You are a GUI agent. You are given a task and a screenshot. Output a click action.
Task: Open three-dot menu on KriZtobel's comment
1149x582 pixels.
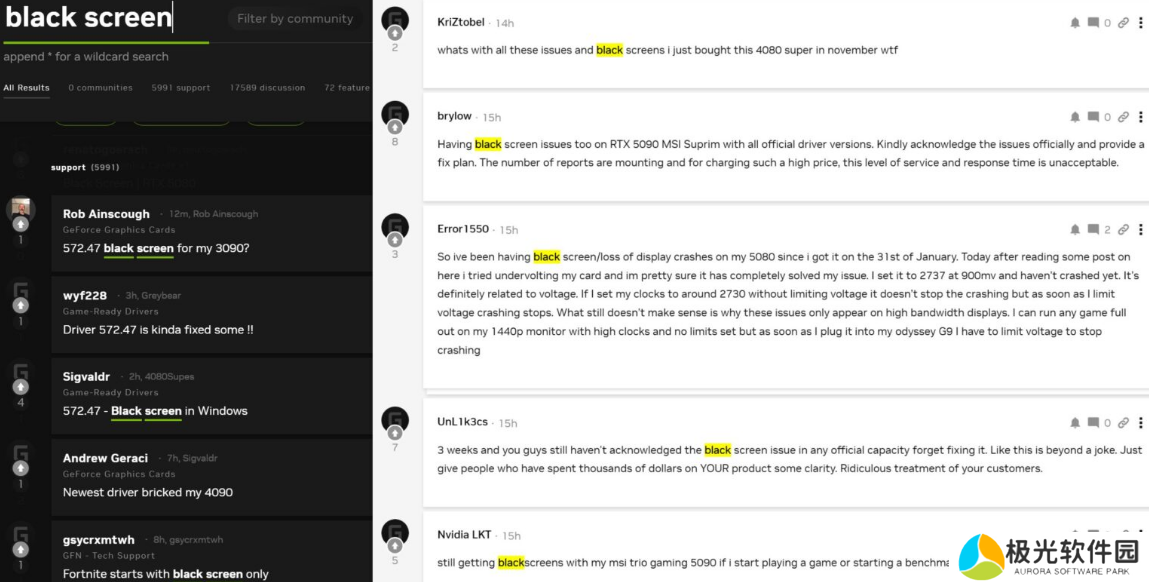tap(1141, 23)
